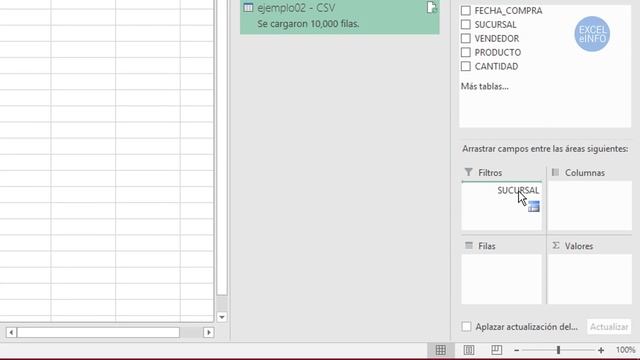Click inside the Filas drop area
The height and width of the screenshot is (360, 640).
tap(502, 280)
